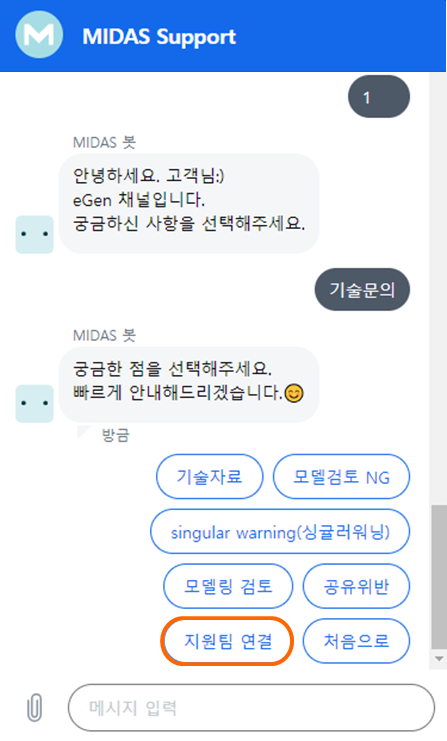447x741 pixels.
Task: Return to start with 처음으로 button
Action: [x=356, y=641]
